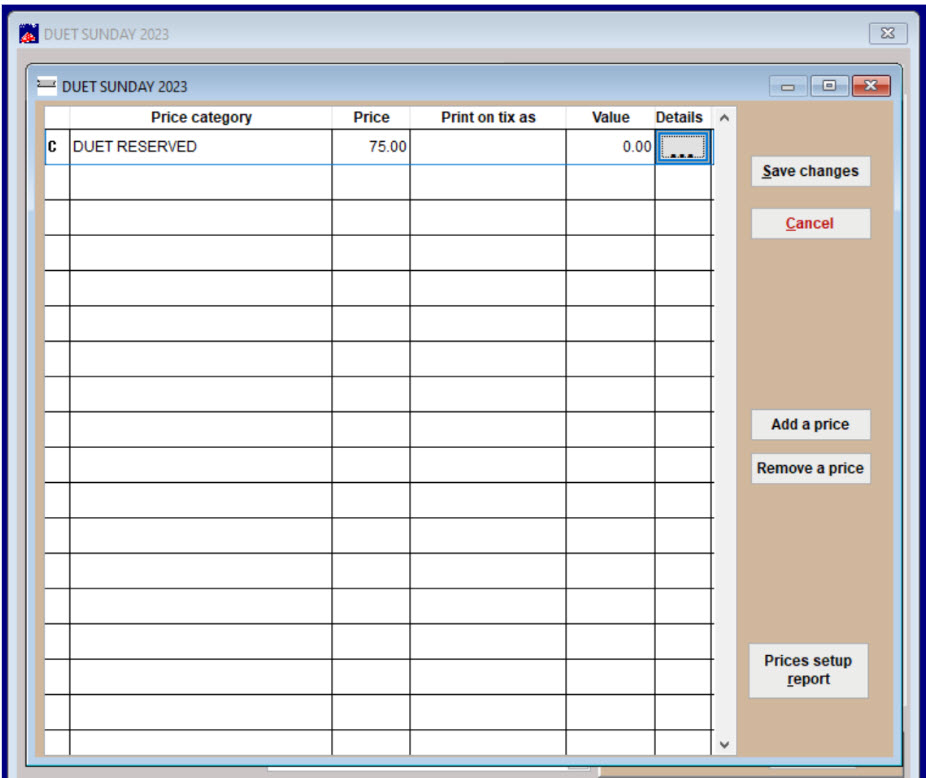Click Save changes button
Screen dimensions: 926x778
tap(810, 171)
